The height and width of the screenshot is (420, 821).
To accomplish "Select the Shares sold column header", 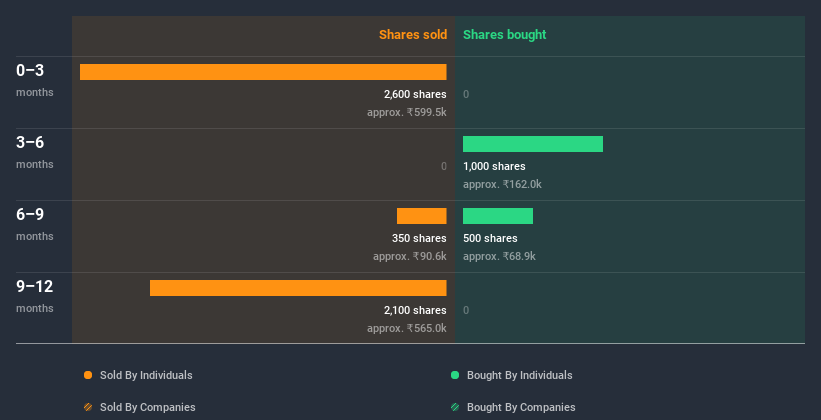I will point(413,35).
